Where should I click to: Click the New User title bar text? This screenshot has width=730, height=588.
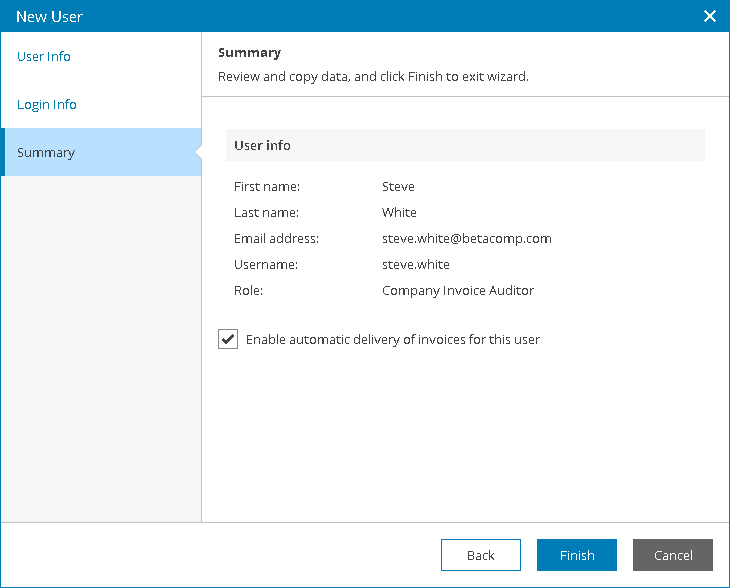49,17
